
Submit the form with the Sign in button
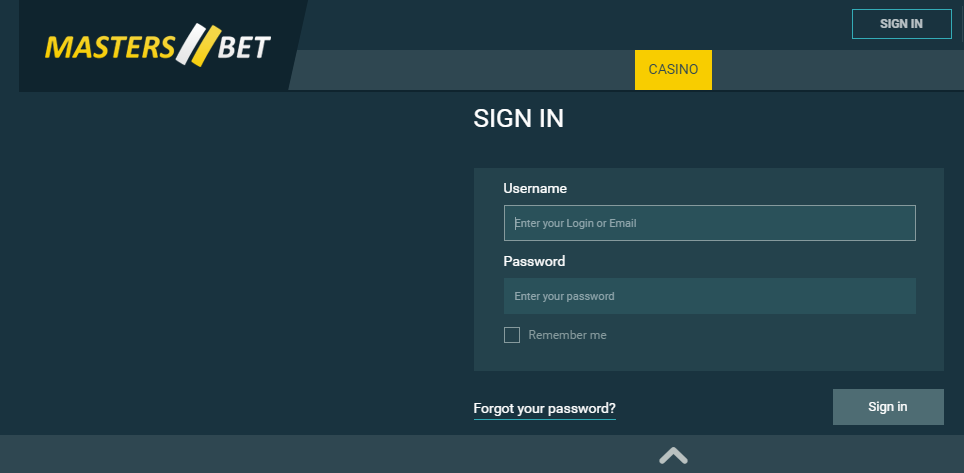tap(888, 407)
